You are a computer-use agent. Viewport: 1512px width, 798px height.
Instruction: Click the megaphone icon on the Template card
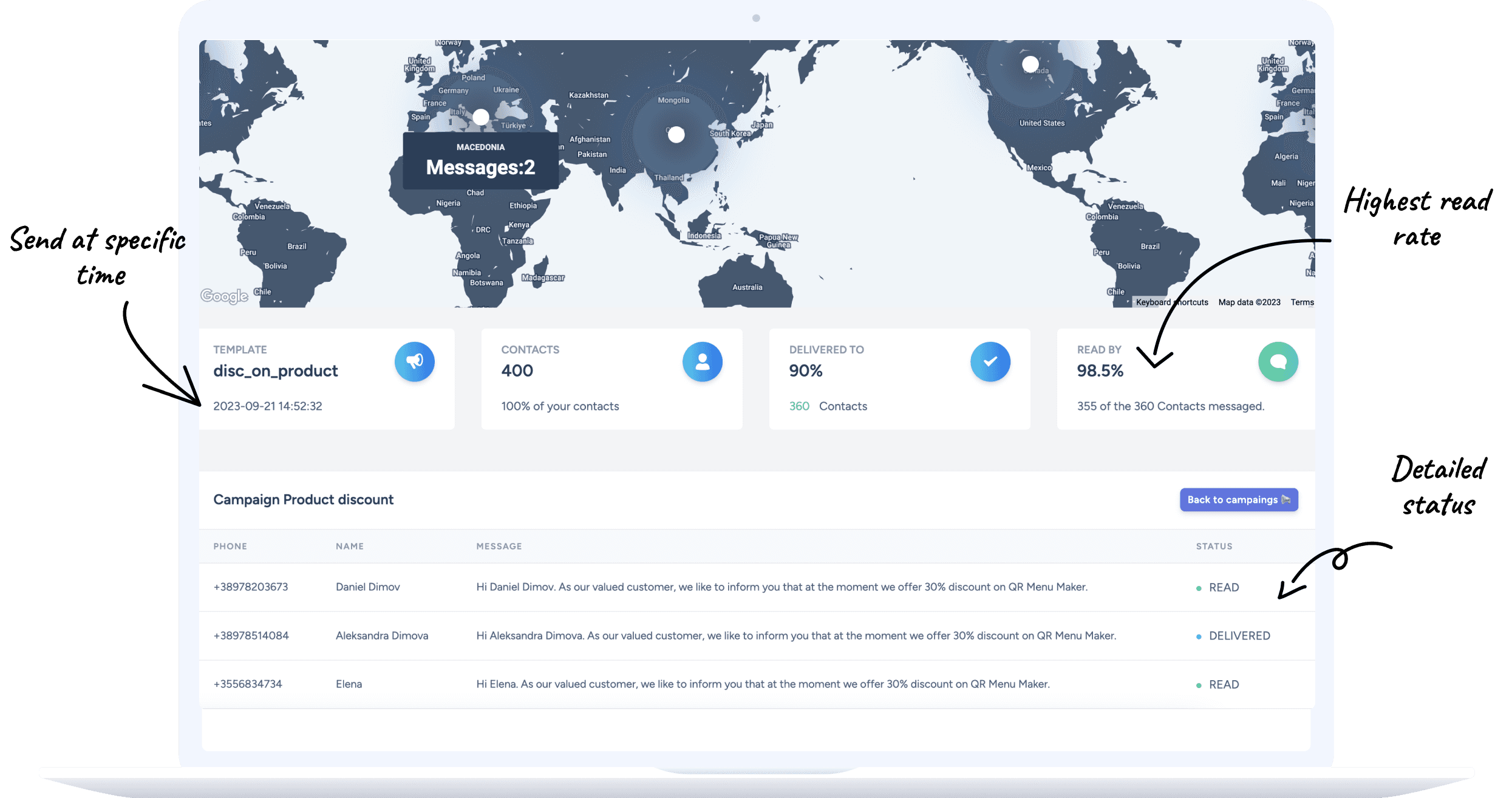click(x=415, y=361)
